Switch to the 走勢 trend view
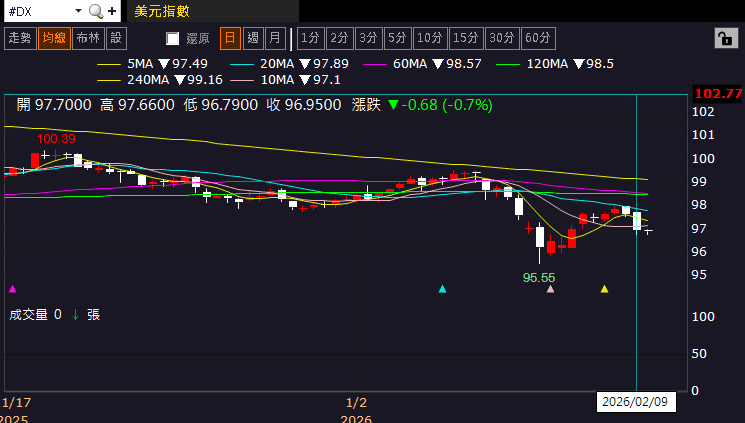 tap(19, 38)
